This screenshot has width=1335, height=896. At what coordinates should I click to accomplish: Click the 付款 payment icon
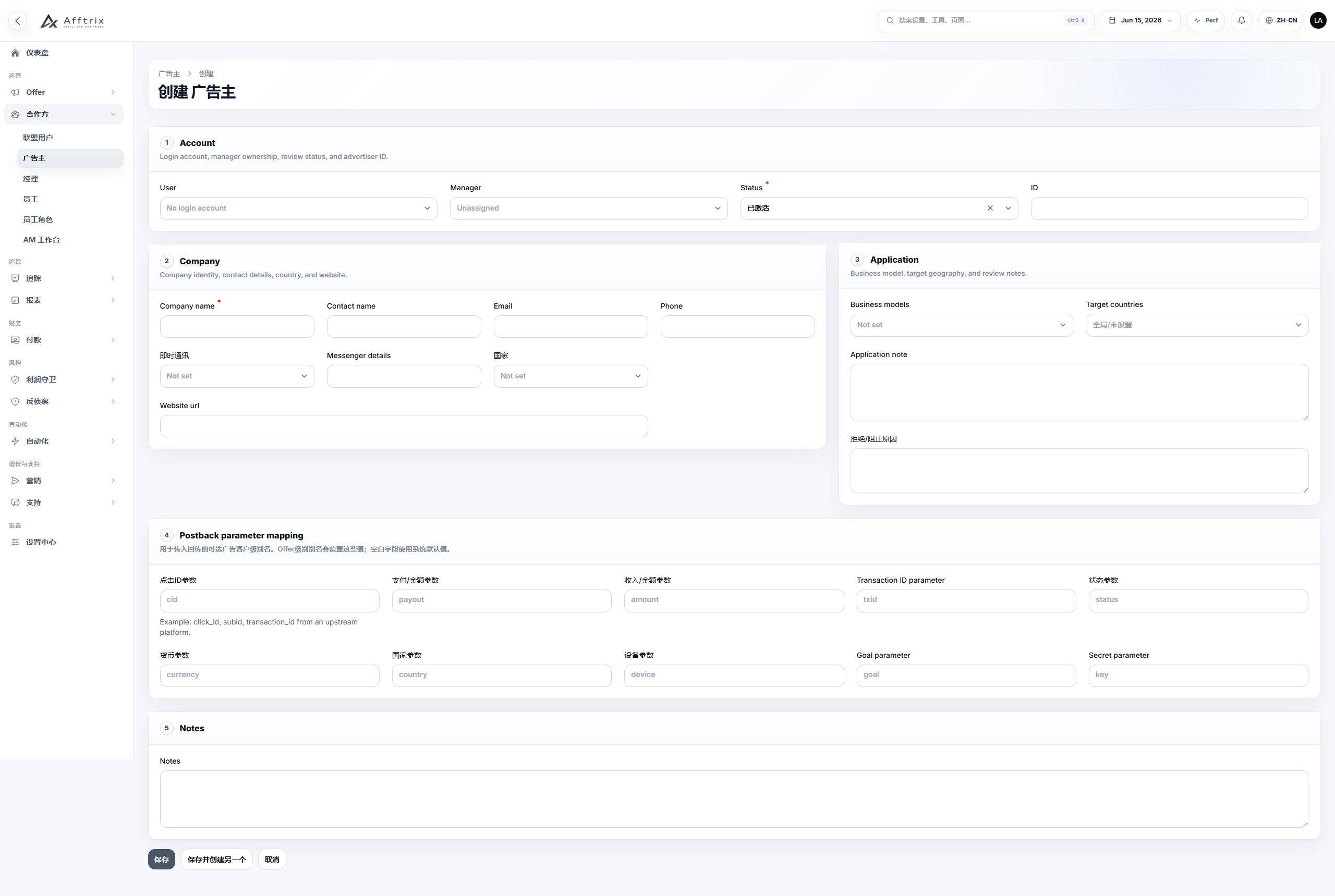coord(16,340)
